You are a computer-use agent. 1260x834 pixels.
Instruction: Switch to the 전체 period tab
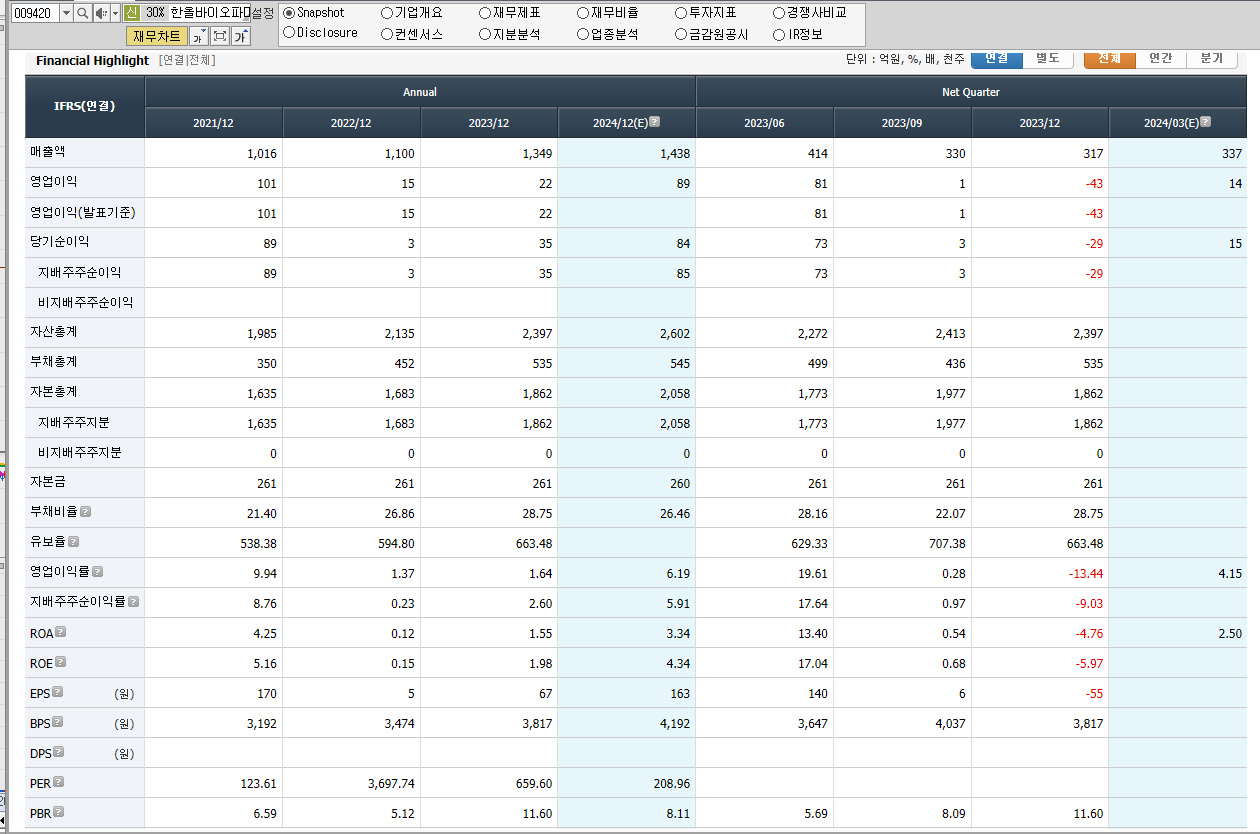coord(1109,58)
